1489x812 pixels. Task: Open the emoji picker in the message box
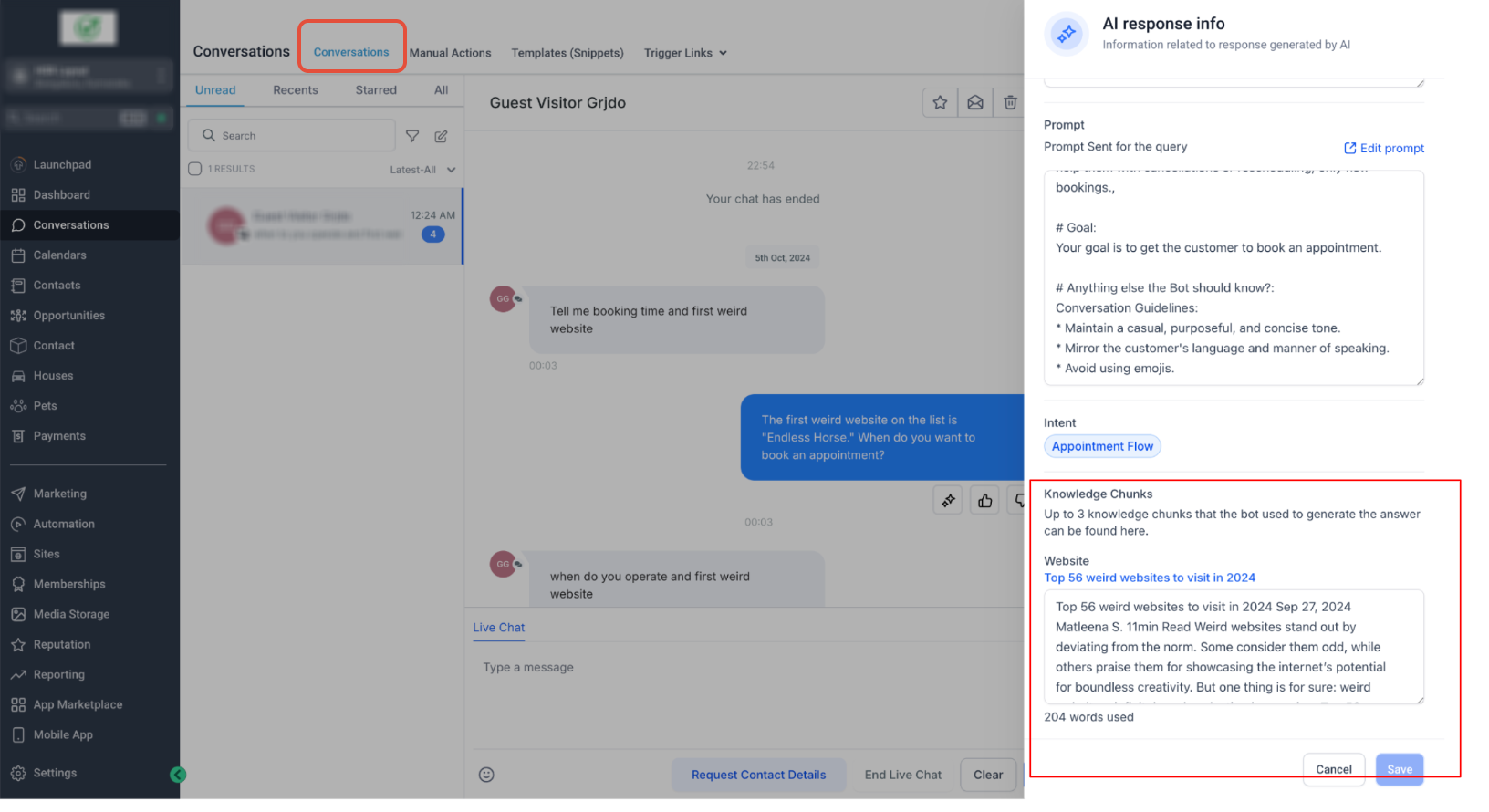[486, 775]
